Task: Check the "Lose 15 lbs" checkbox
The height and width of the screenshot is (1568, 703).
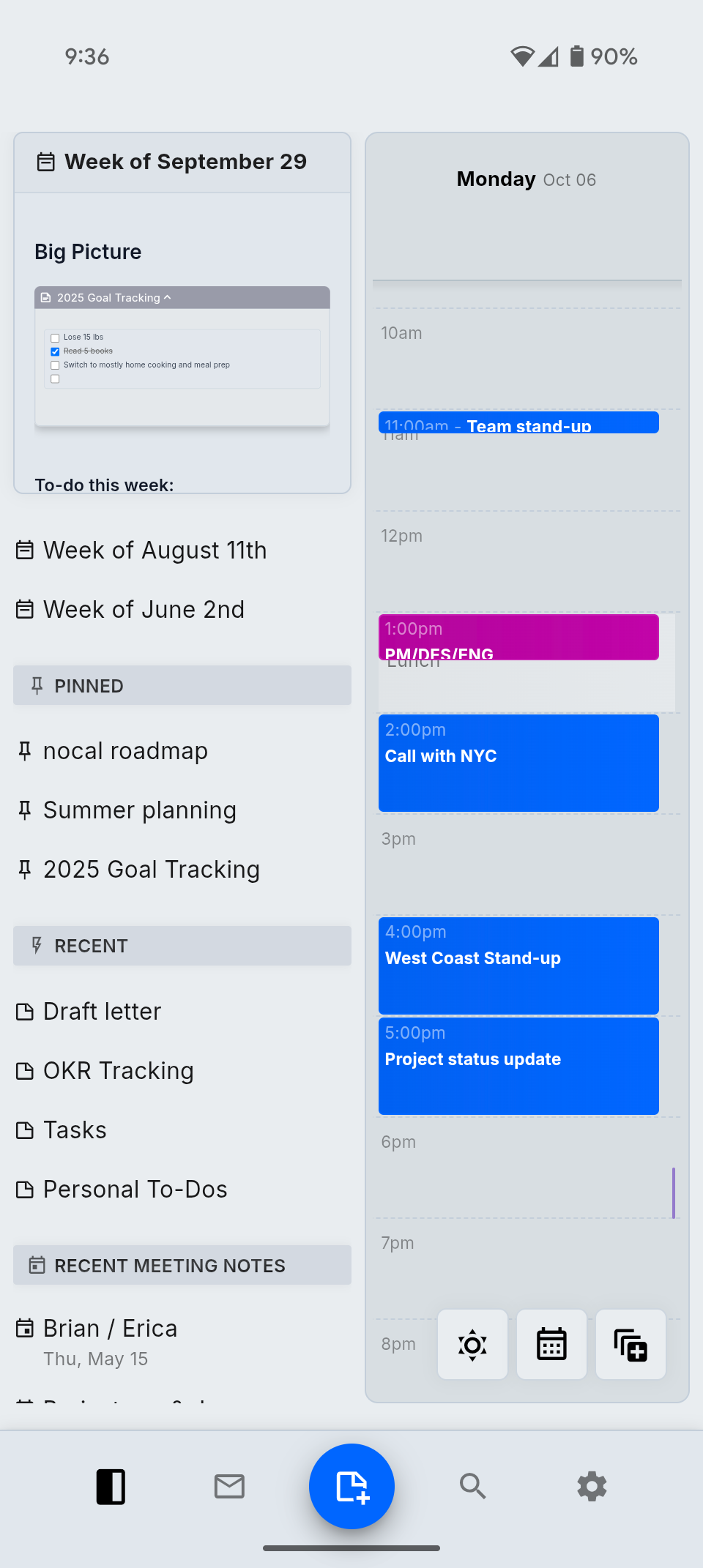Action: (x=55, y=337)
